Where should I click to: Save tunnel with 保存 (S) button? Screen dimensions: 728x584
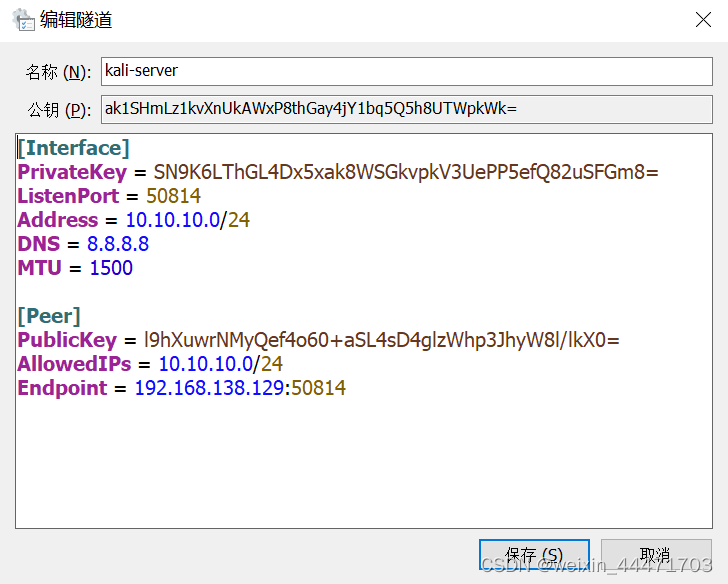point(534,554)
